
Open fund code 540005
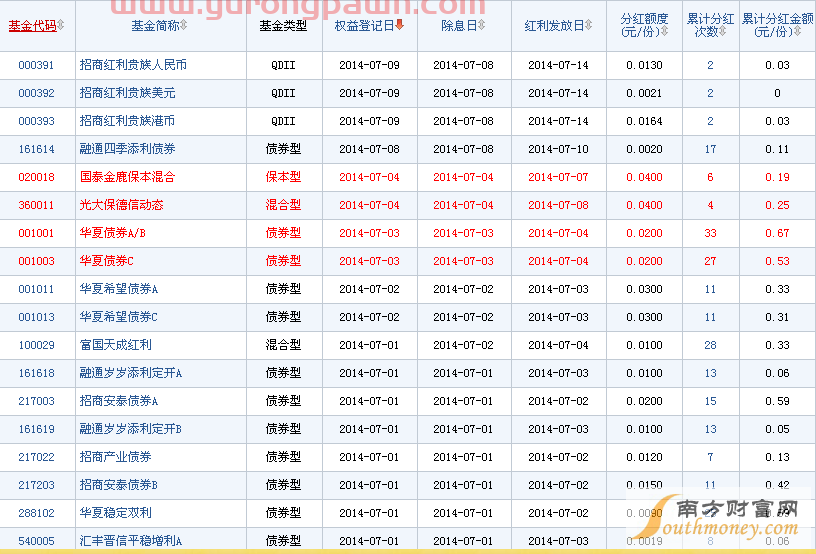coord(36,543)
